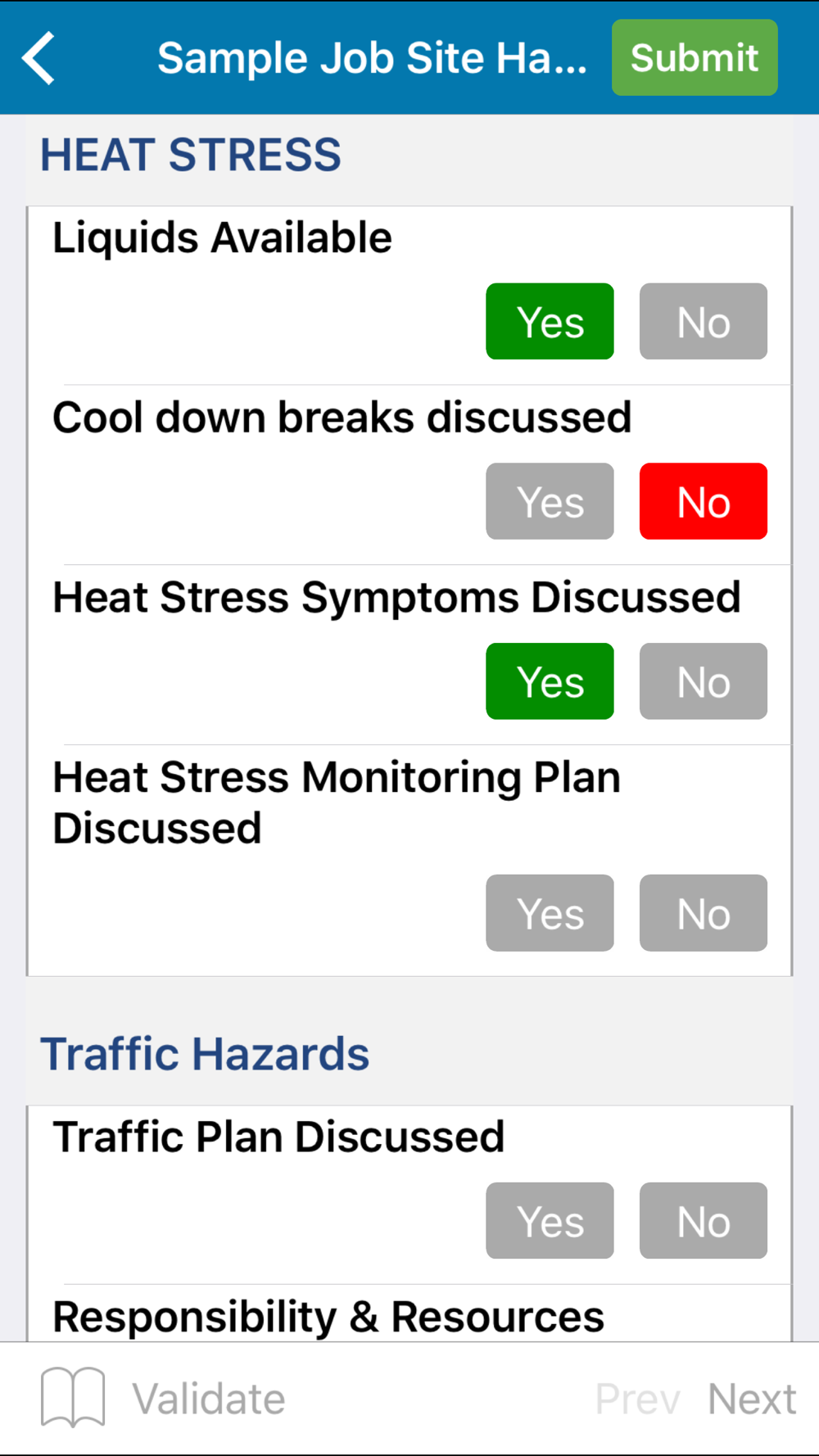Answer Yes for Traffic Plan Discussed

coord(550,1221)
